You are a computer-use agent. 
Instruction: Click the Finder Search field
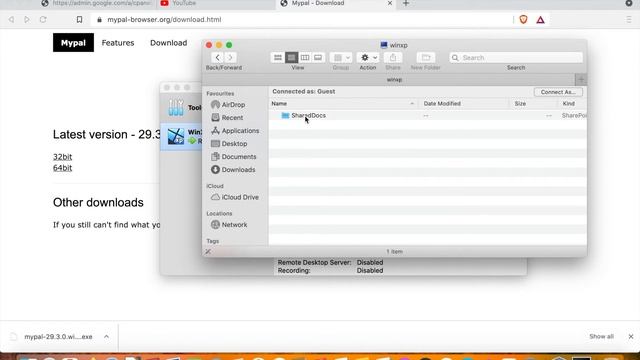[516, 58]
